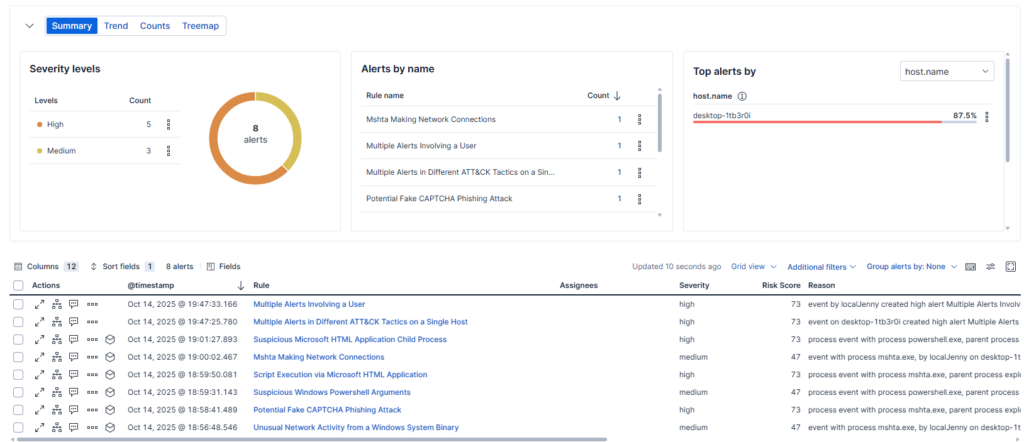Open Group alerts by dropdown

point(911,267)
